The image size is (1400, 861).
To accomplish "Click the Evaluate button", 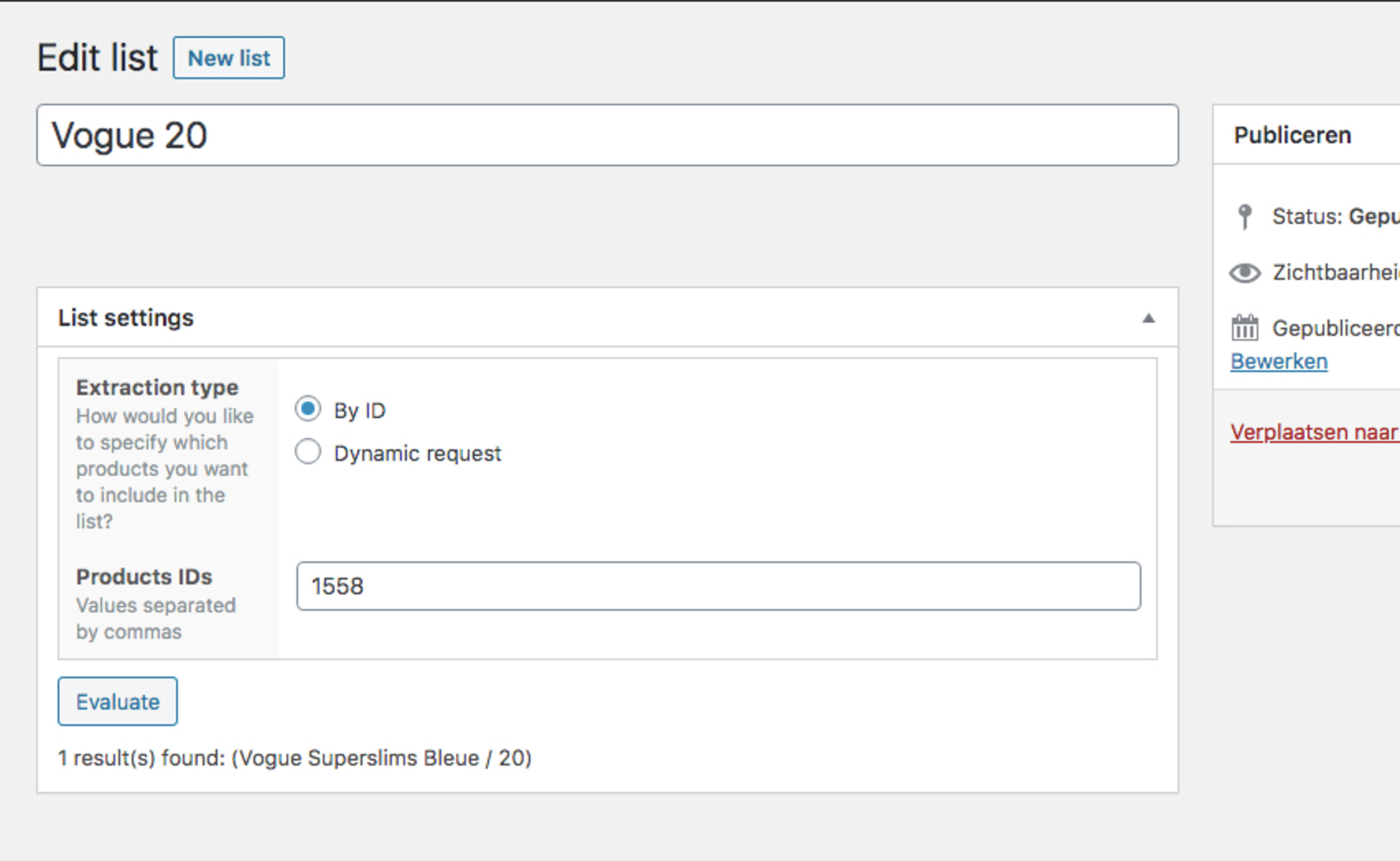I will [118, 701].
